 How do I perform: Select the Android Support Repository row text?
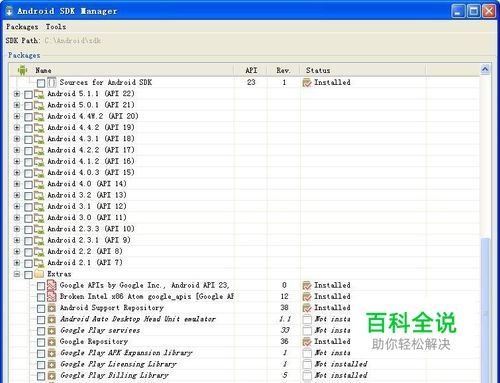(112, 308)
